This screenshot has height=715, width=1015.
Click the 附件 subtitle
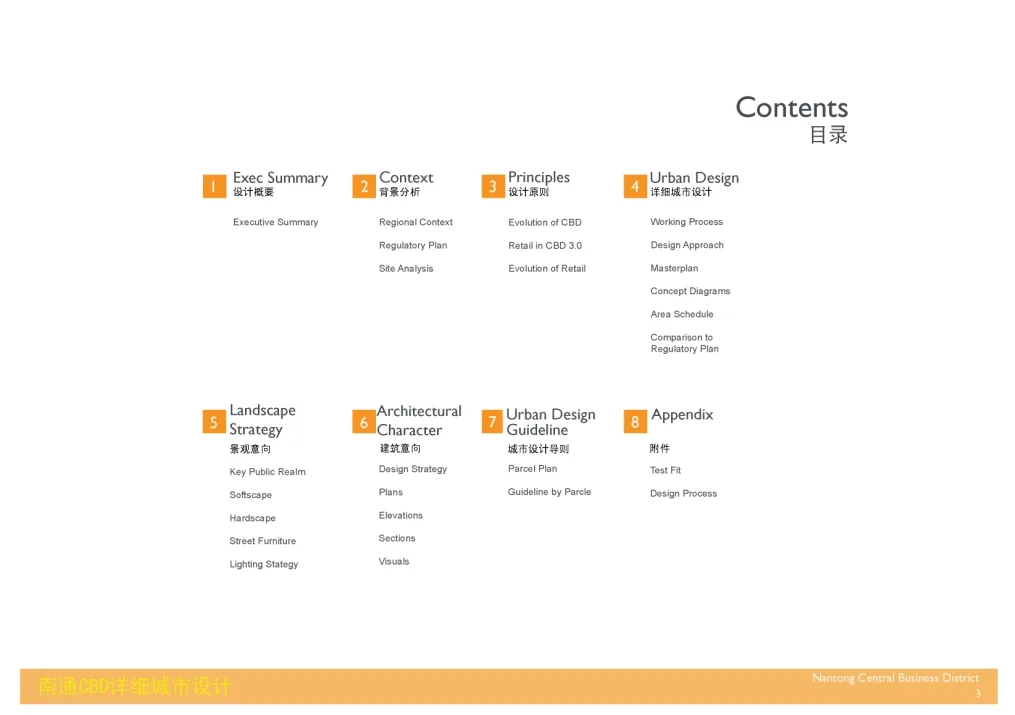[660, 448]
